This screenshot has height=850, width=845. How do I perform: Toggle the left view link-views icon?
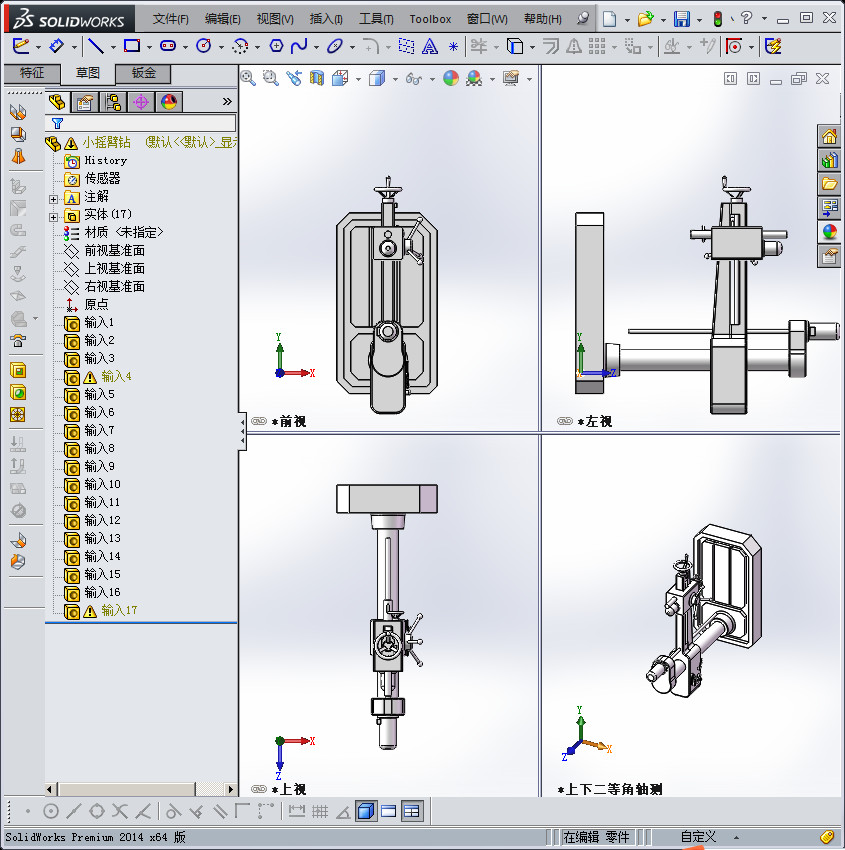point(565,421)
